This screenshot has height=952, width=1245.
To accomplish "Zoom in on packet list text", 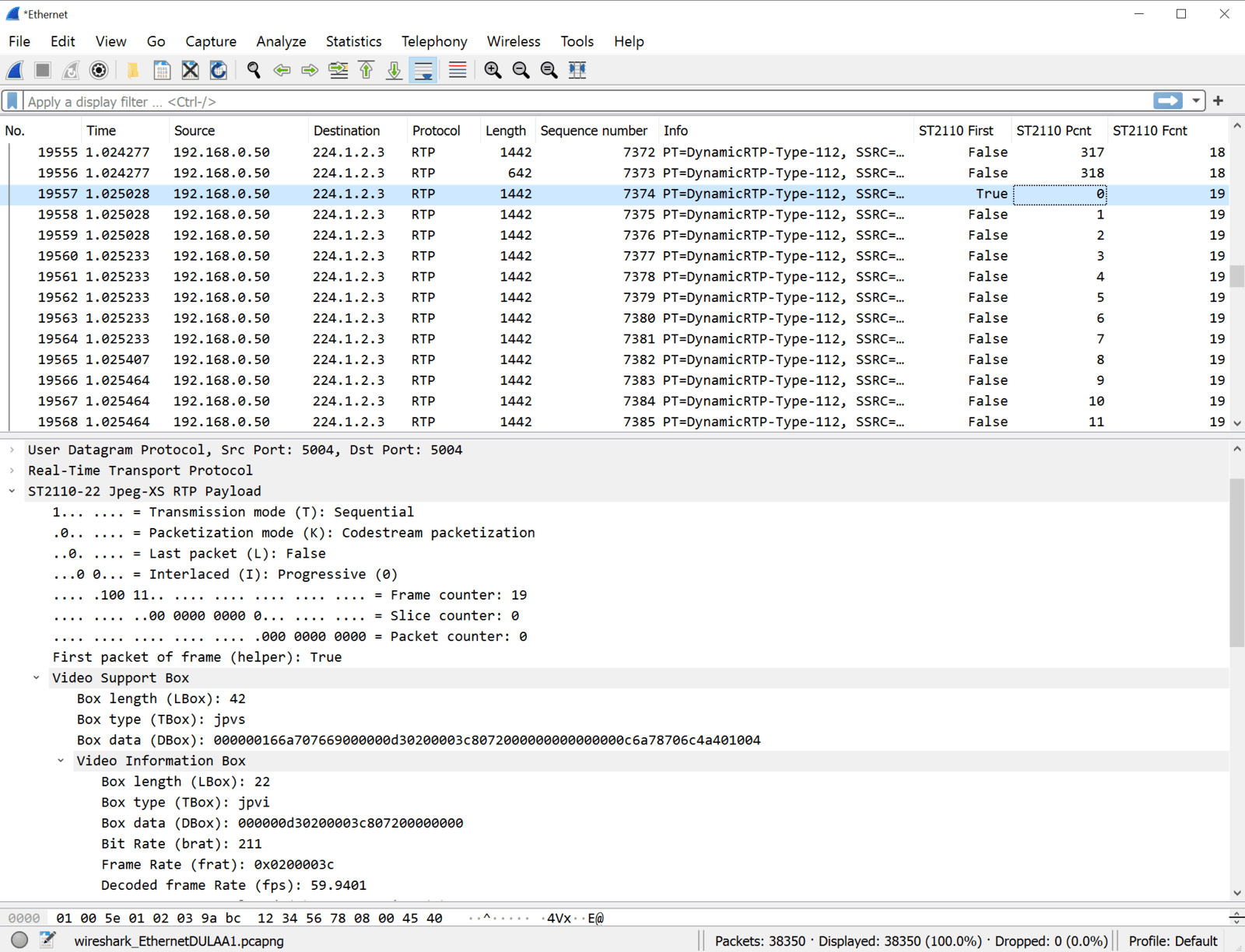I will 493,70.
